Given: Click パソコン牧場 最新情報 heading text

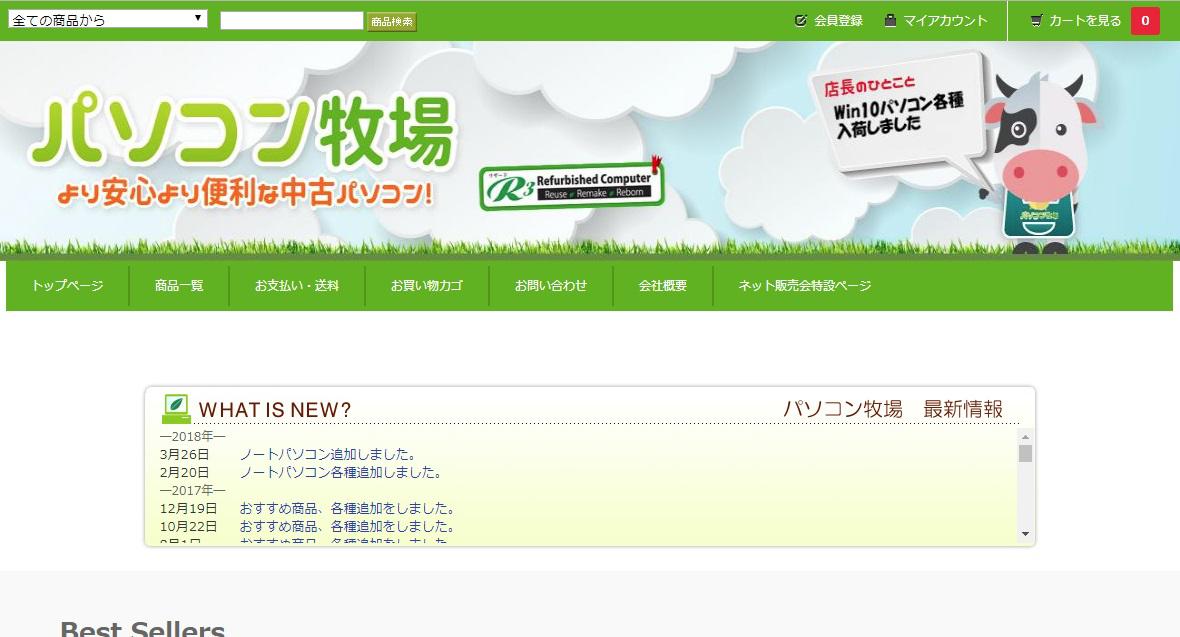Looking at the screenshot, I should coord(893,409).
